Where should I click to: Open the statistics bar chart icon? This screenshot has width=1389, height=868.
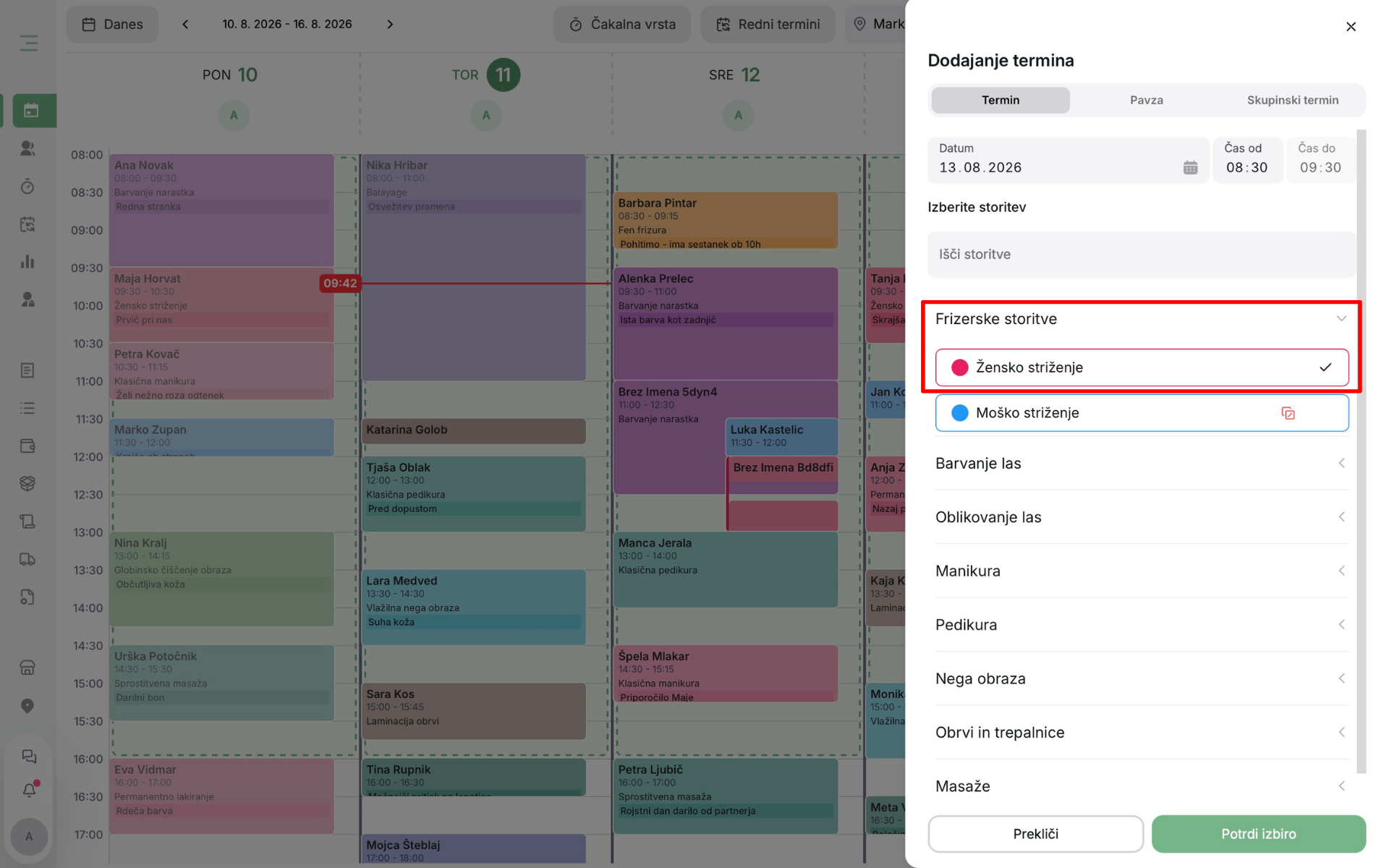27,262
